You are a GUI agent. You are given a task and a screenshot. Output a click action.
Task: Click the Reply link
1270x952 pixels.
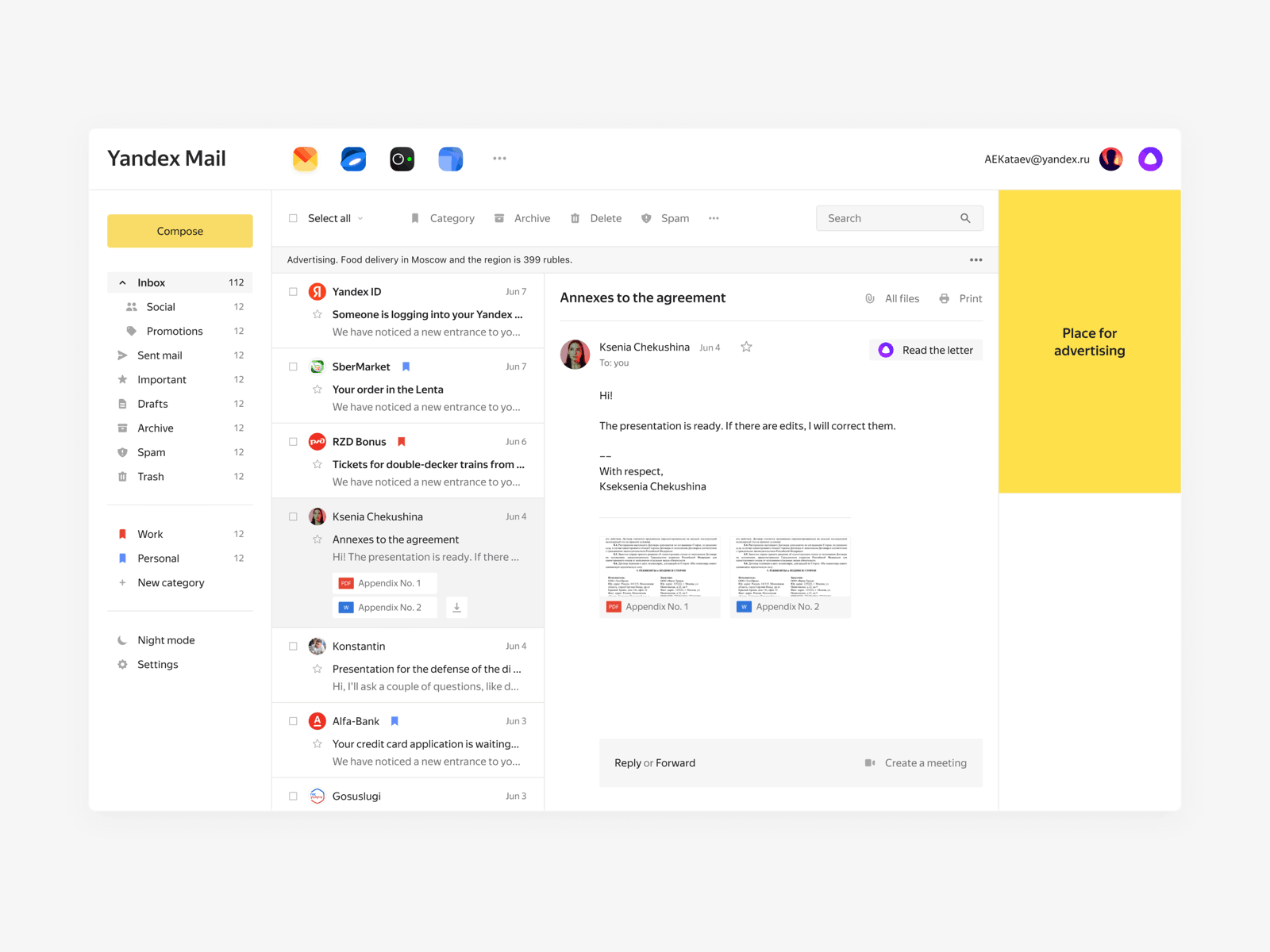(628, 763)
